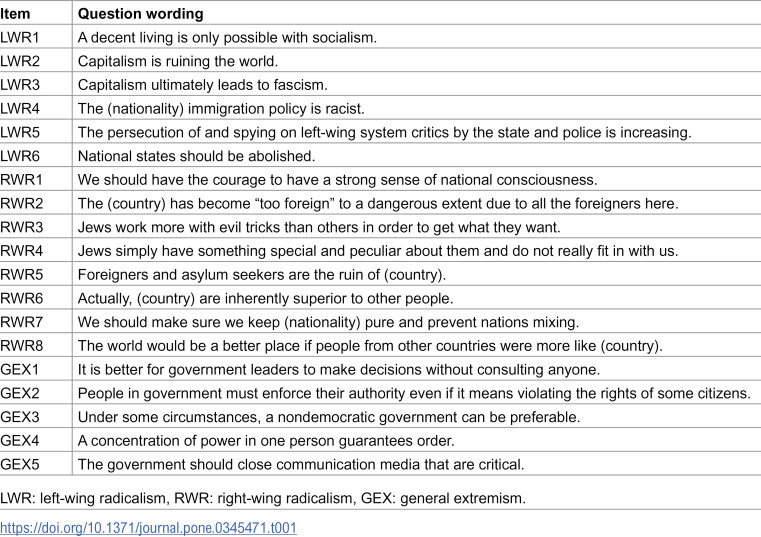Click the 'Question wording' column header
The image size is (761, 537).
140,14
